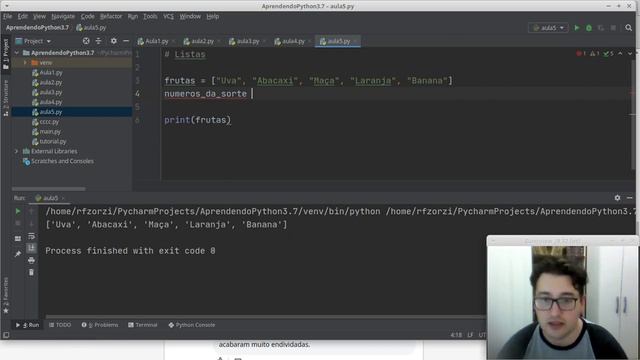Viewport: 640px width, 360px height.
Task: Open the TODO tool window
Action: click(x=60, y=325)
